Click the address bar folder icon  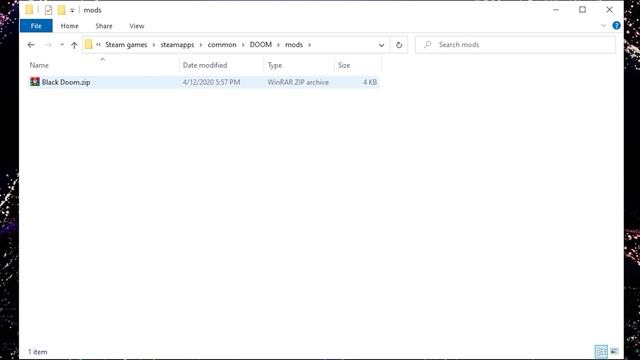point(89,44)
